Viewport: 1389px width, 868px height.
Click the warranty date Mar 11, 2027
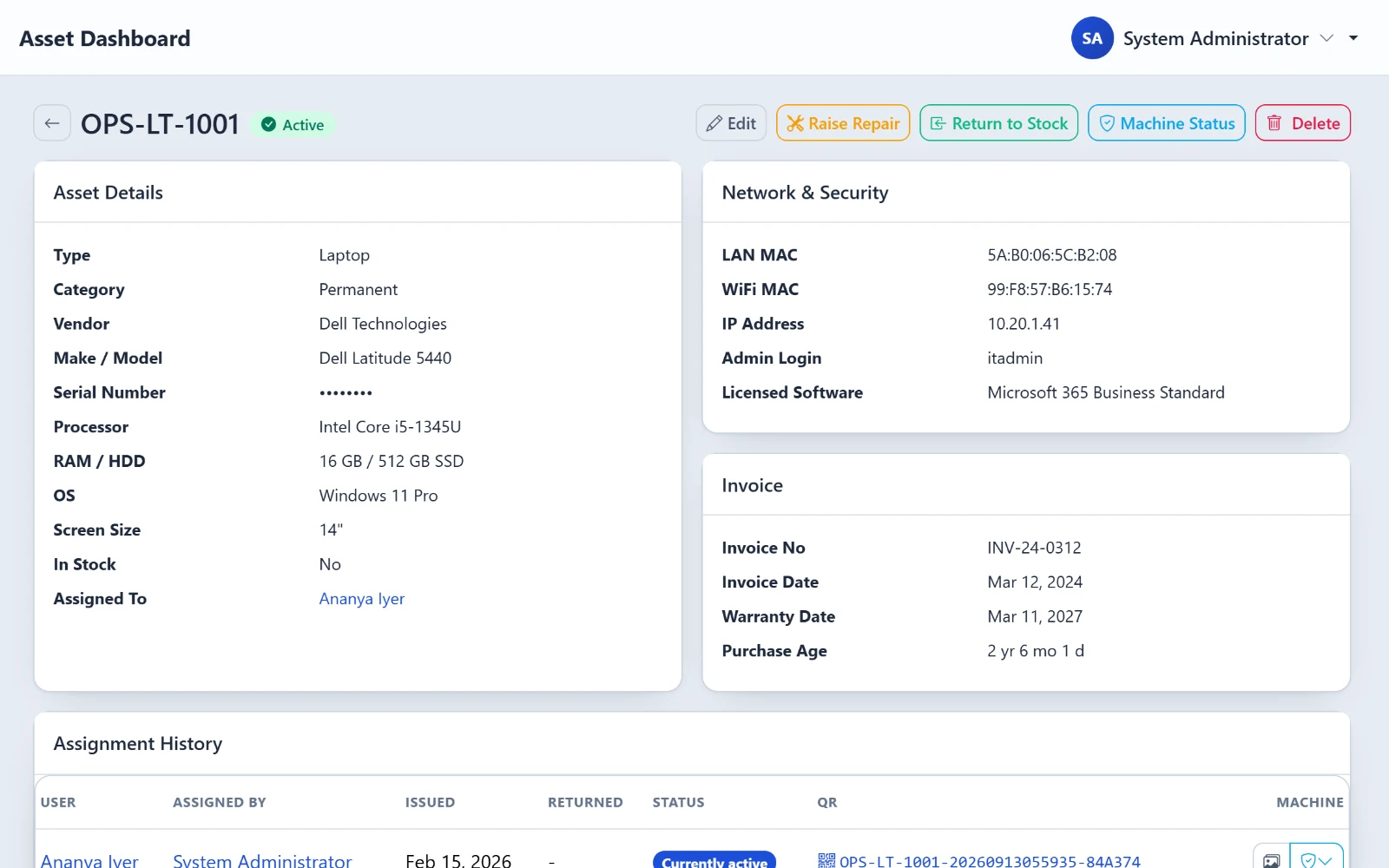click(1035, 616)
